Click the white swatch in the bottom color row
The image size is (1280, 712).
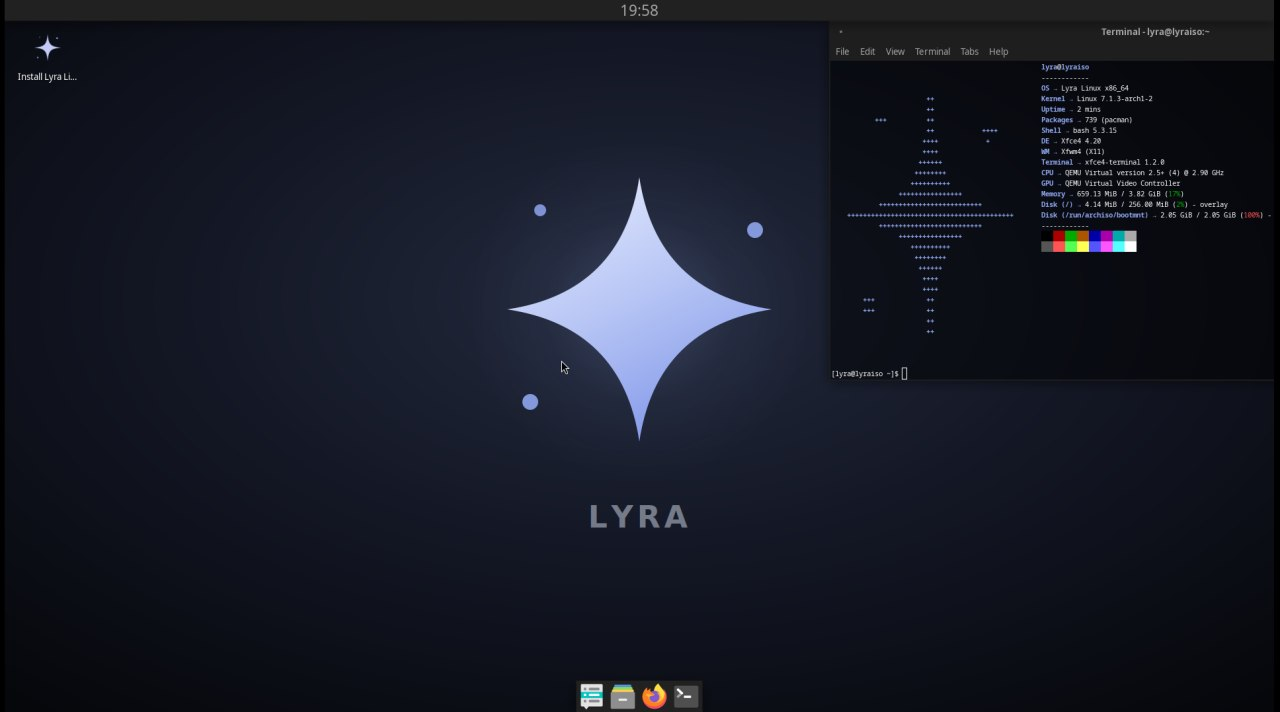pyautogui.click(x=1131, y=246)
